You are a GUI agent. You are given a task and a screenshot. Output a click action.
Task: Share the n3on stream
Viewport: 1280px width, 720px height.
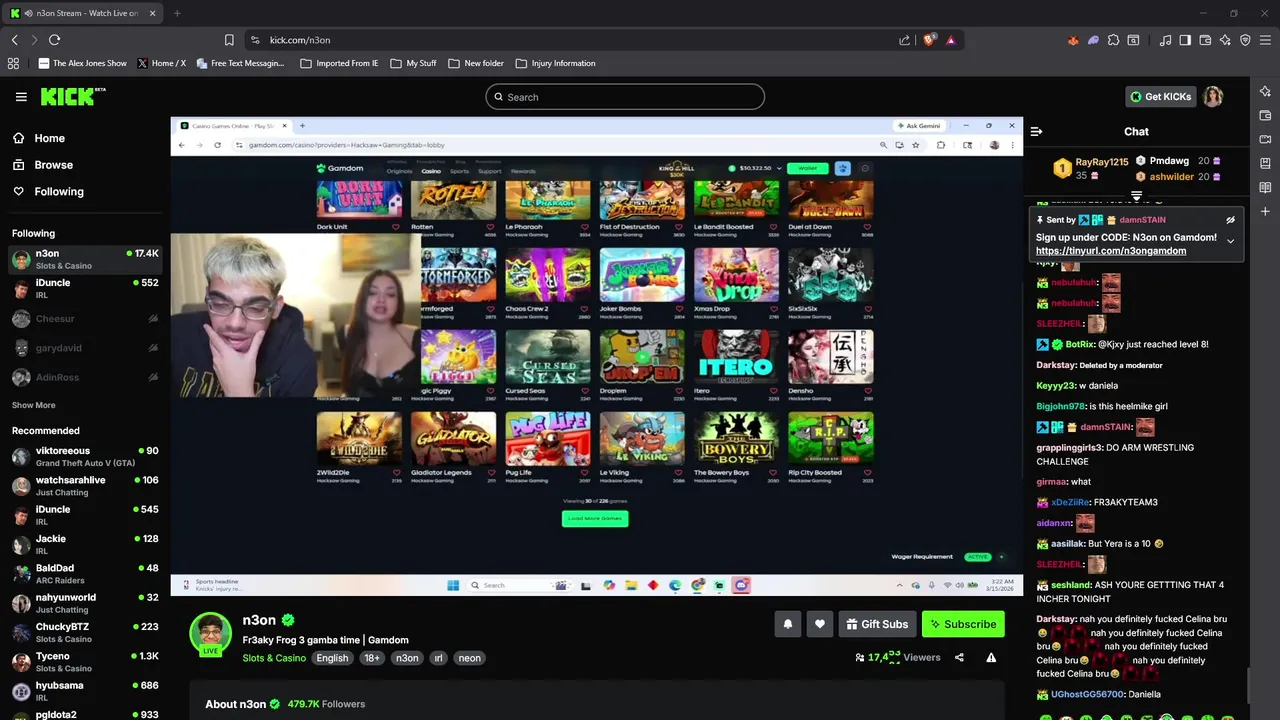[959, 657]
